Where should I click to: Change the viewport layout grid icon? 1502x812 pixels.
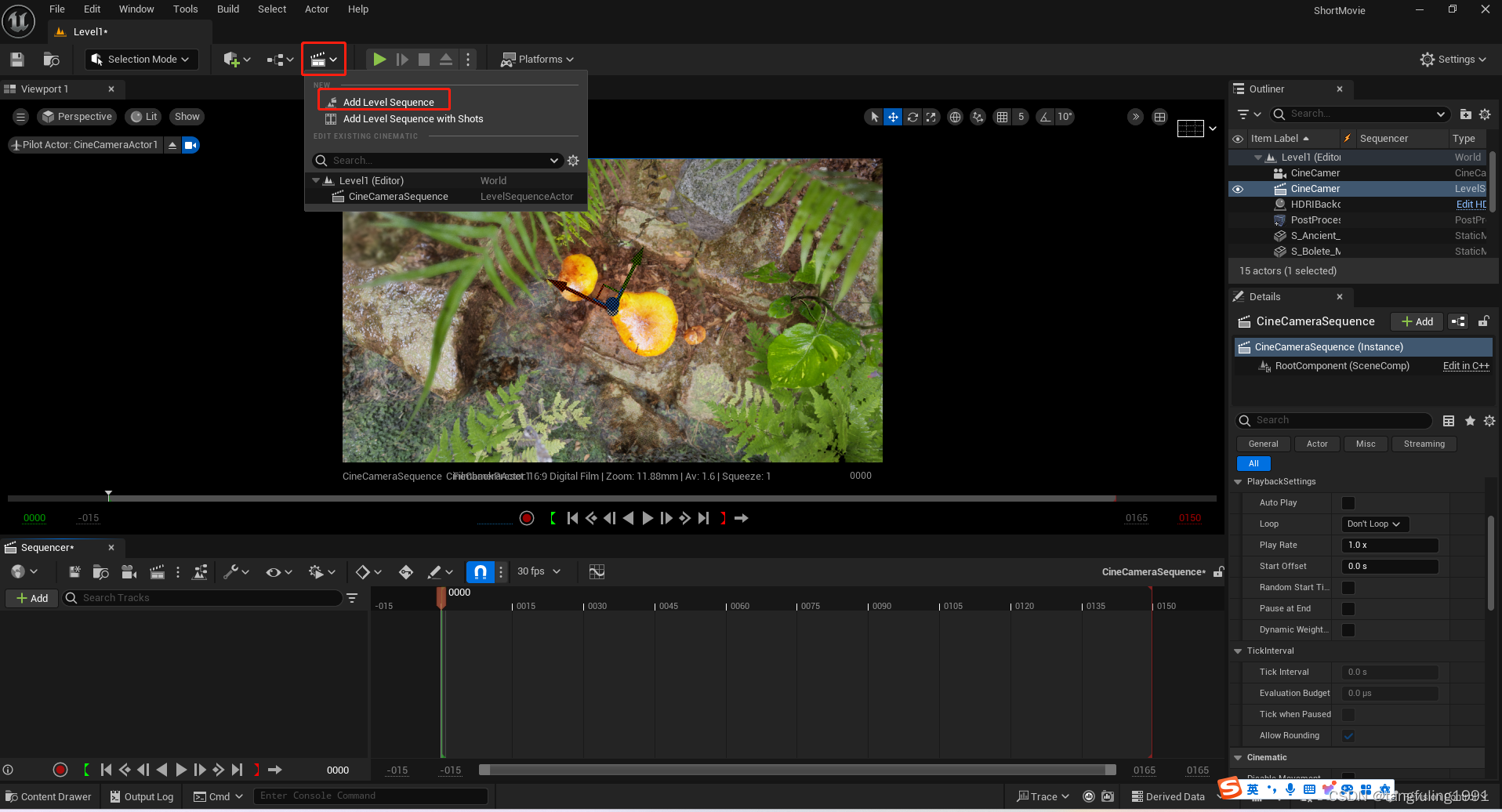[x=1160, y=117]
